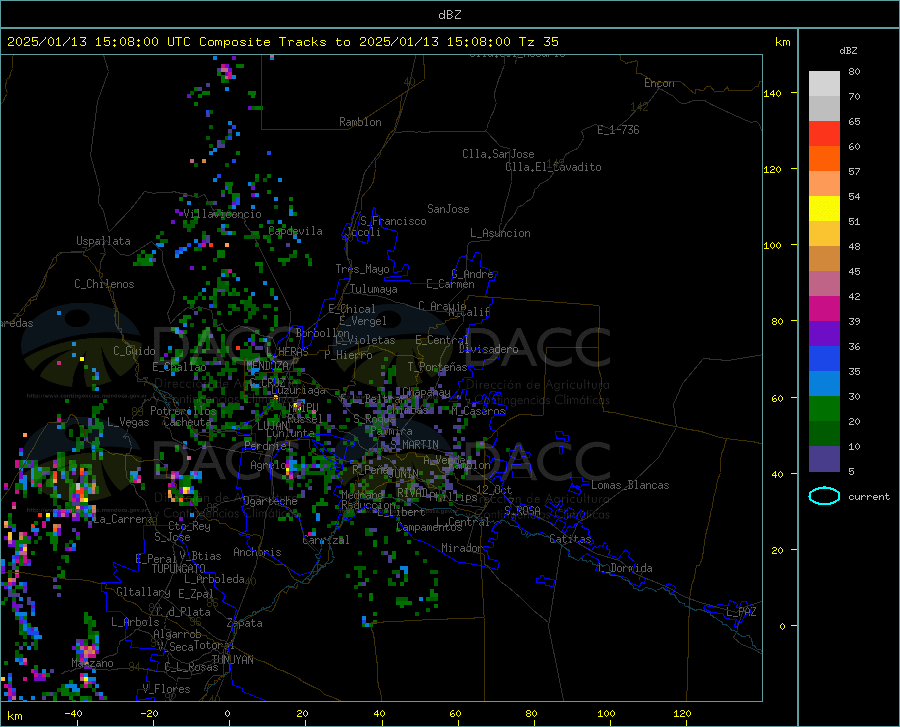Click the 'TUNUYAN' map label
Image resolution: width=900 pixels, height=727 pixels.
(232, 660)
